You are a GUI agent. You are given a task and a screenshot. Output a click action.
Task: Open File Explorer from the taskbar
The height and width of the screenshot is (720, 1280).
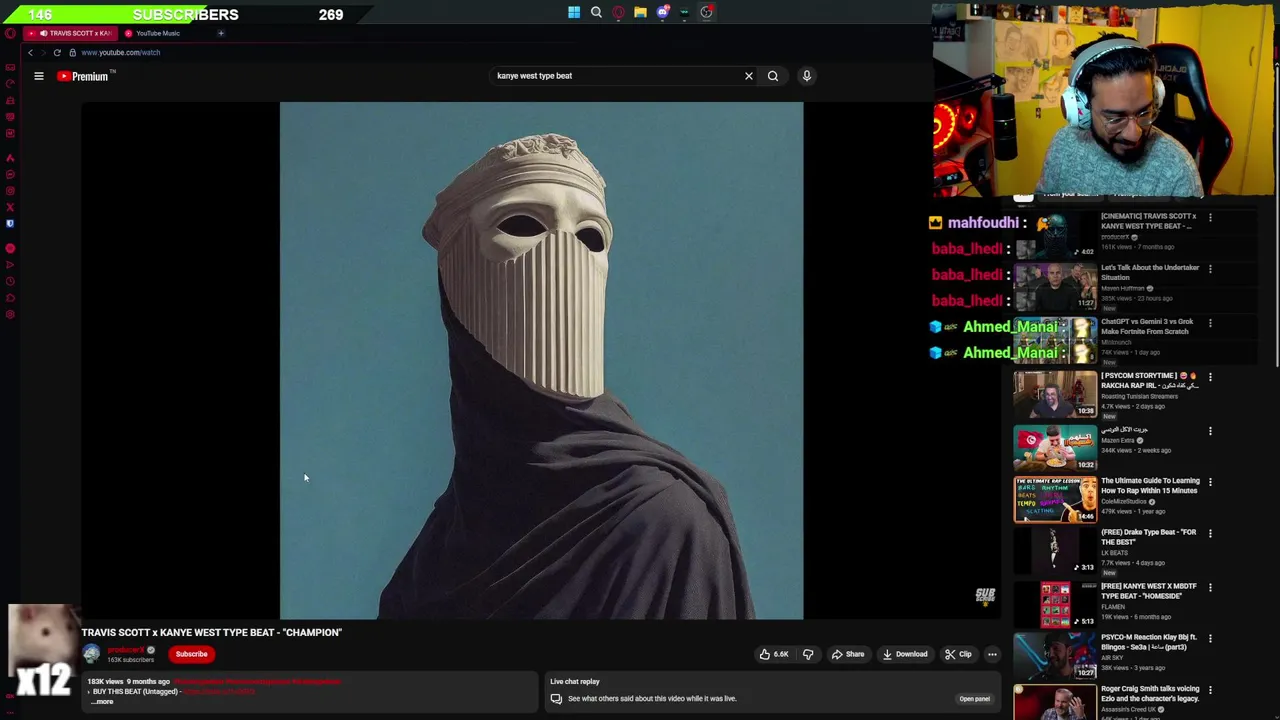click(640, 12)
